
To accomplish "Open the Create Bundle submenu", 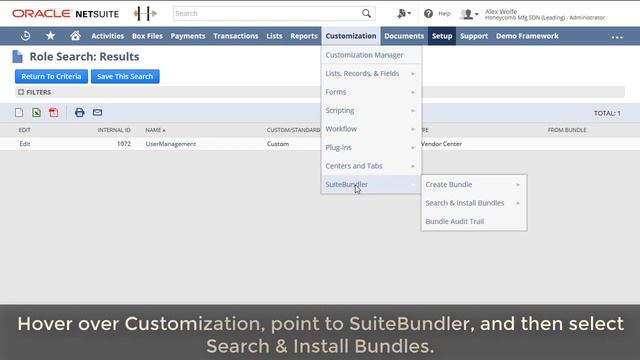I will (x=473, y=184).
